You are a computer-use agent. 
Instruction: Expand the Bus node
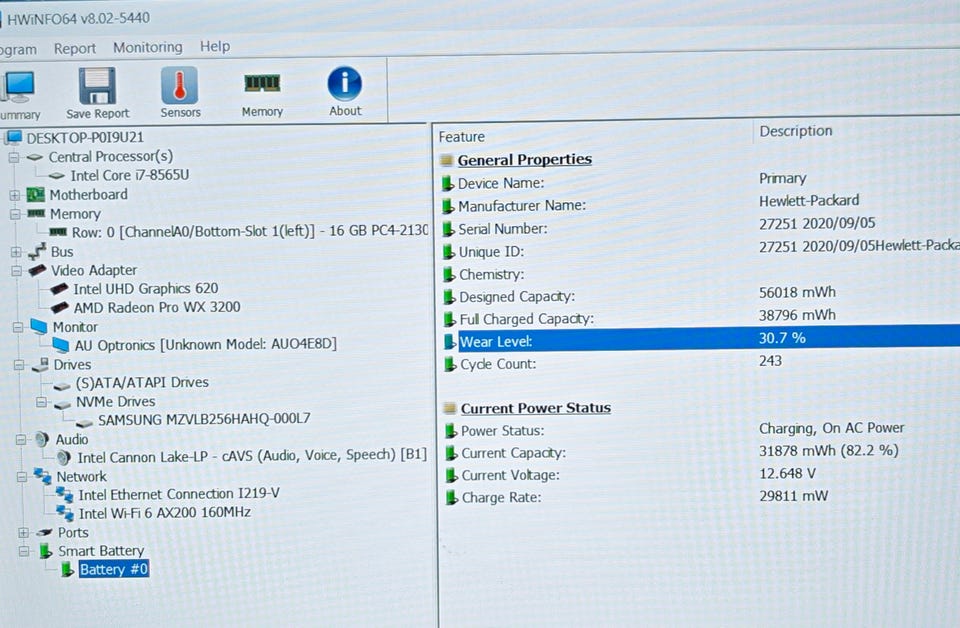point(16,252)
